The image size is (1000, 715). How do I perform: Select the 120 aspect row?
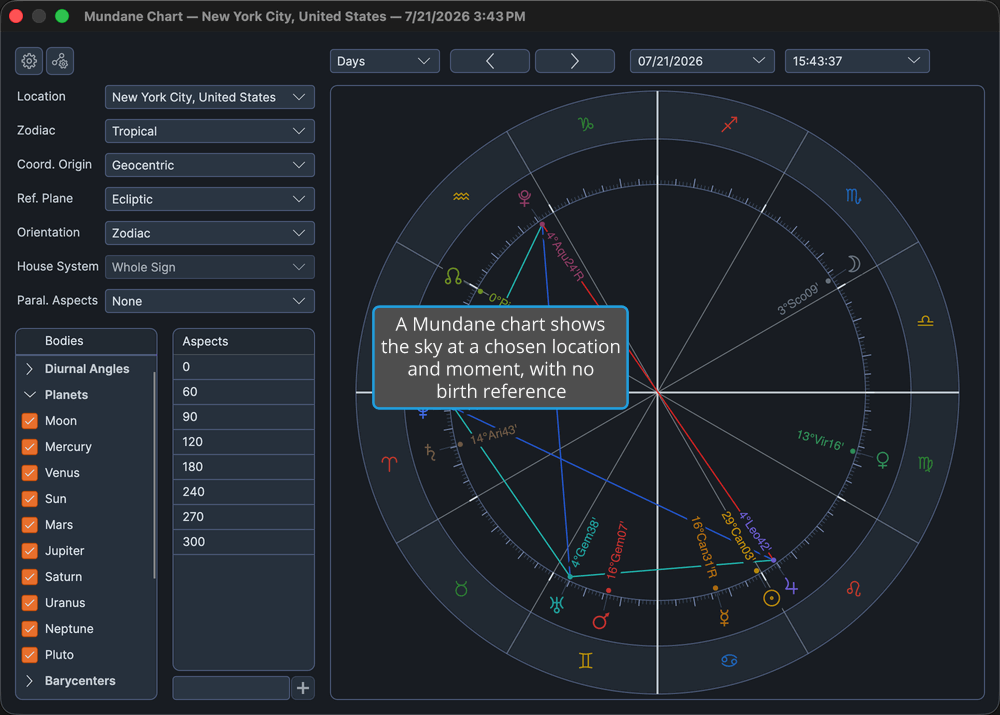pos(244,442)
